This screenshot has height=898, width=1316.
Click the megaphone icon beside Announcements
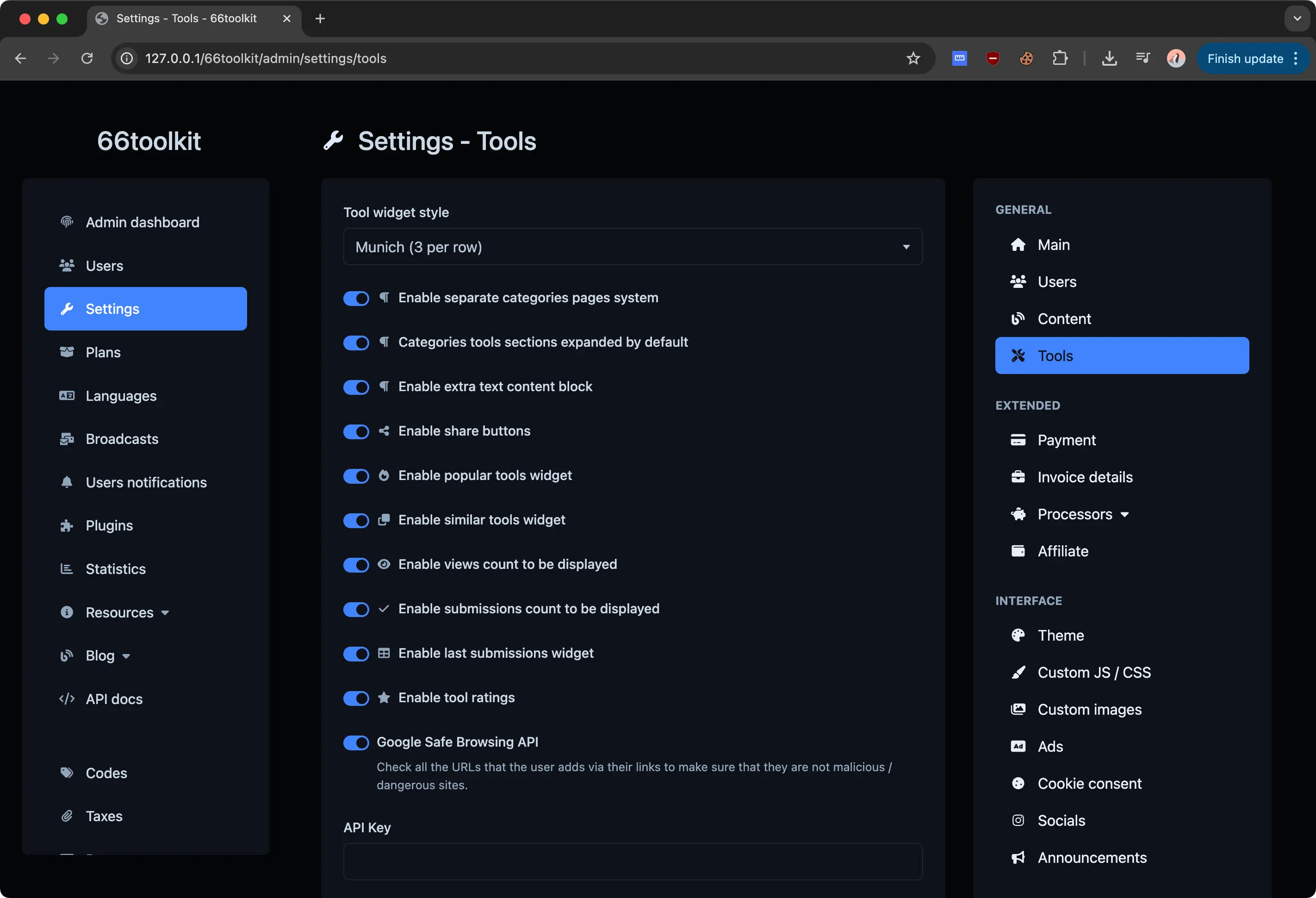[x=1018, y=858]
